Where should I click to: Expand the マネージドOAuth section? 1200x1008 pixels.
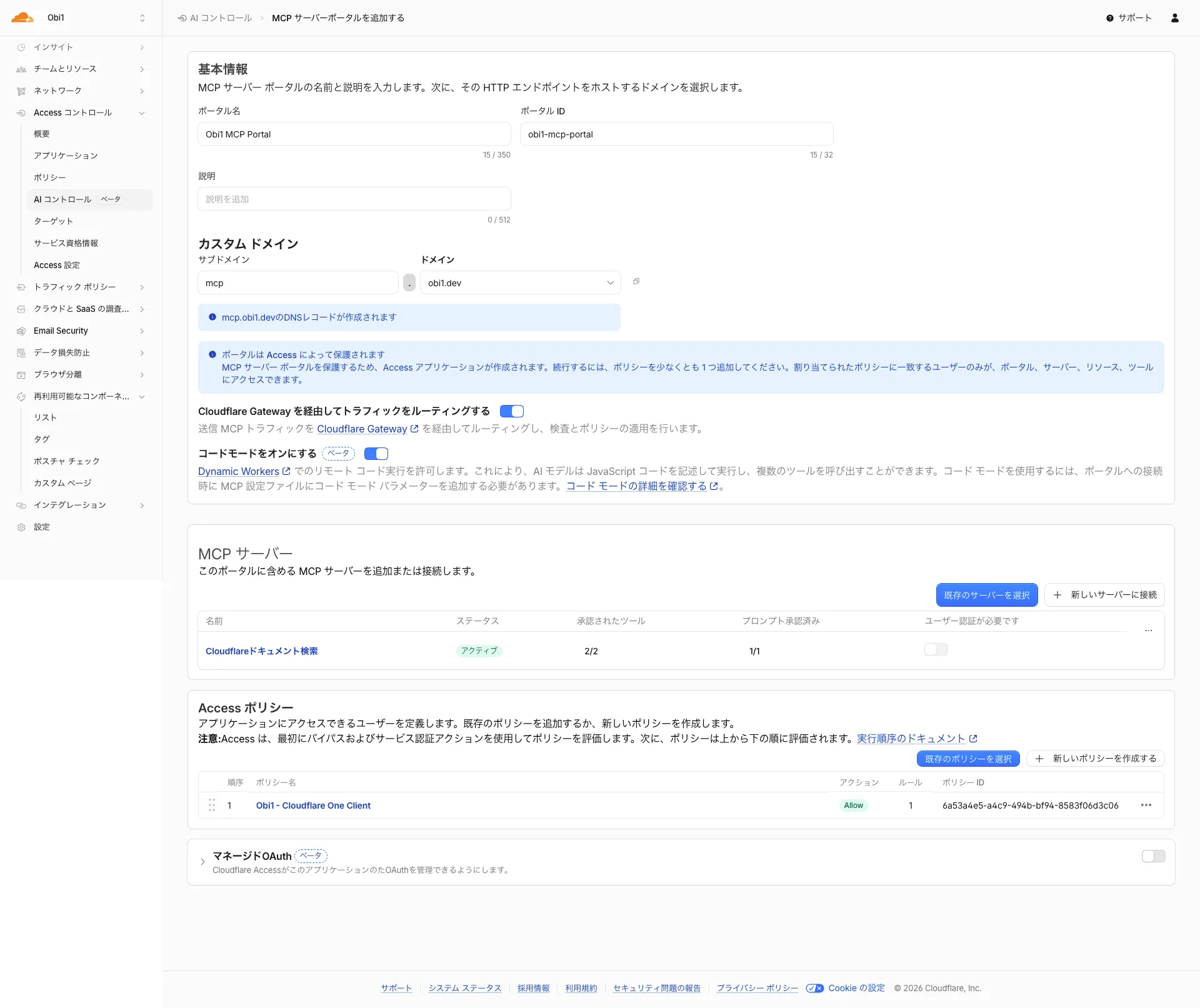point(202,862)
